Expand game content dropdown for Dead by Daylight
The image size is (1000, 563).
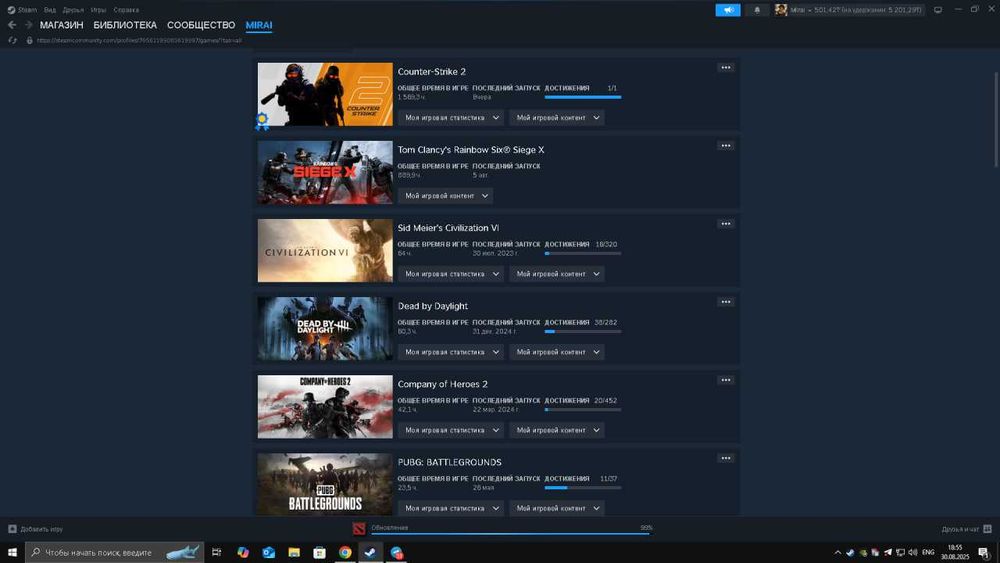(x=557, y=352)
